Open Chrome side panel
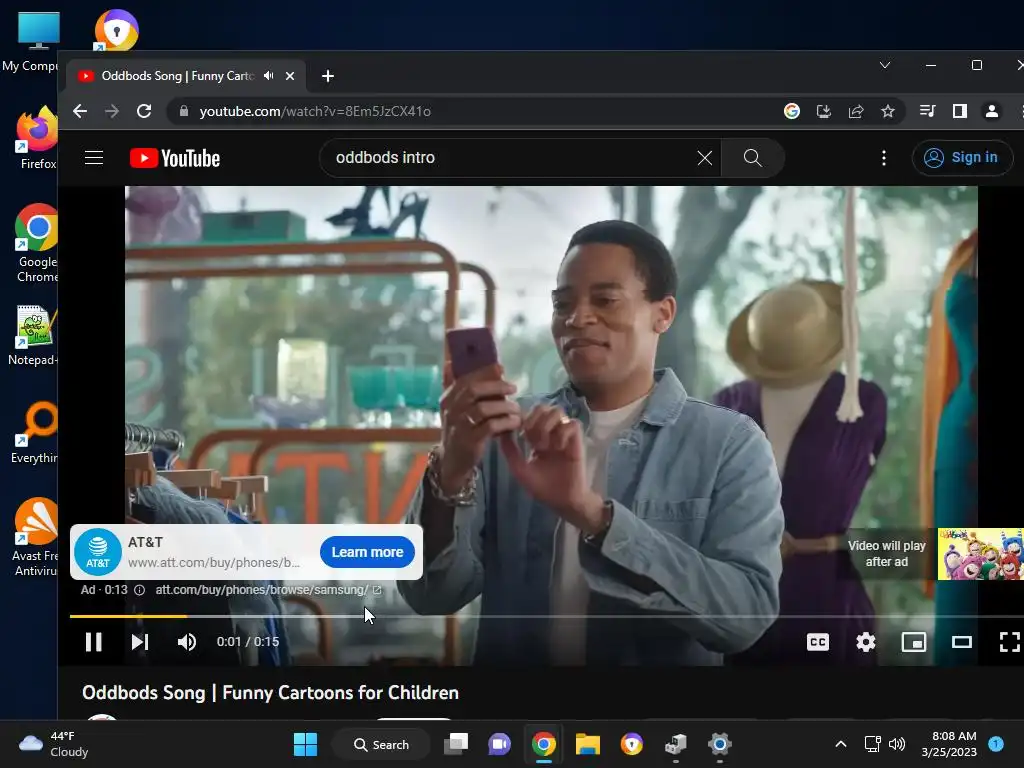The image size is (1024, 768). 959,111
